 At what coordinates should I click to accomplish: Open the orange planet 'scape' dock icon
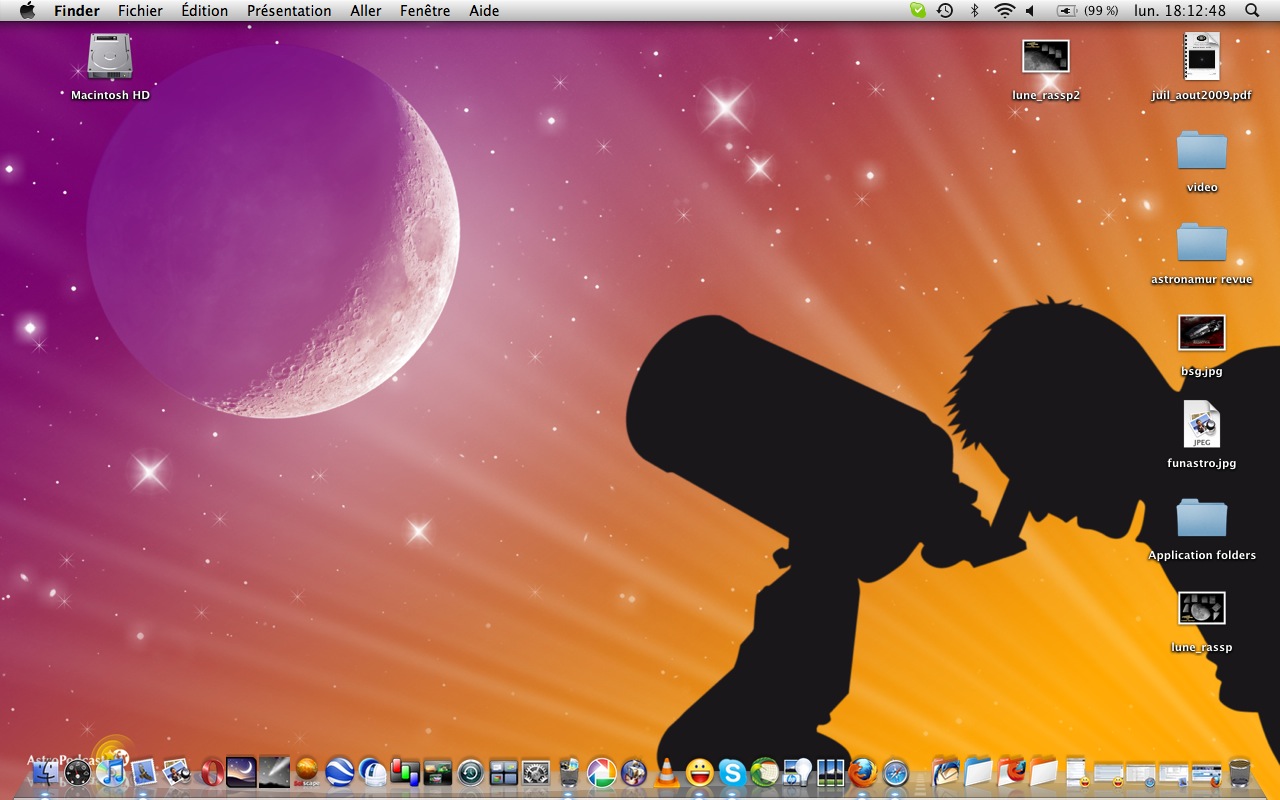click(307, 772)
